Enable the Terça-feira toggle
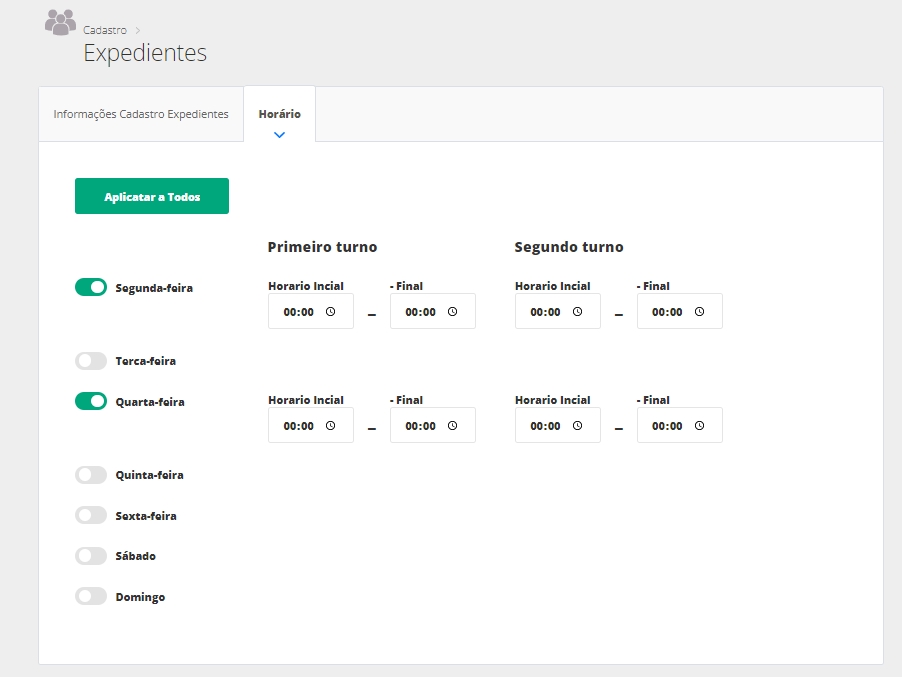The image size is (902, 677). pyautogui.click(x=91, y=361)
